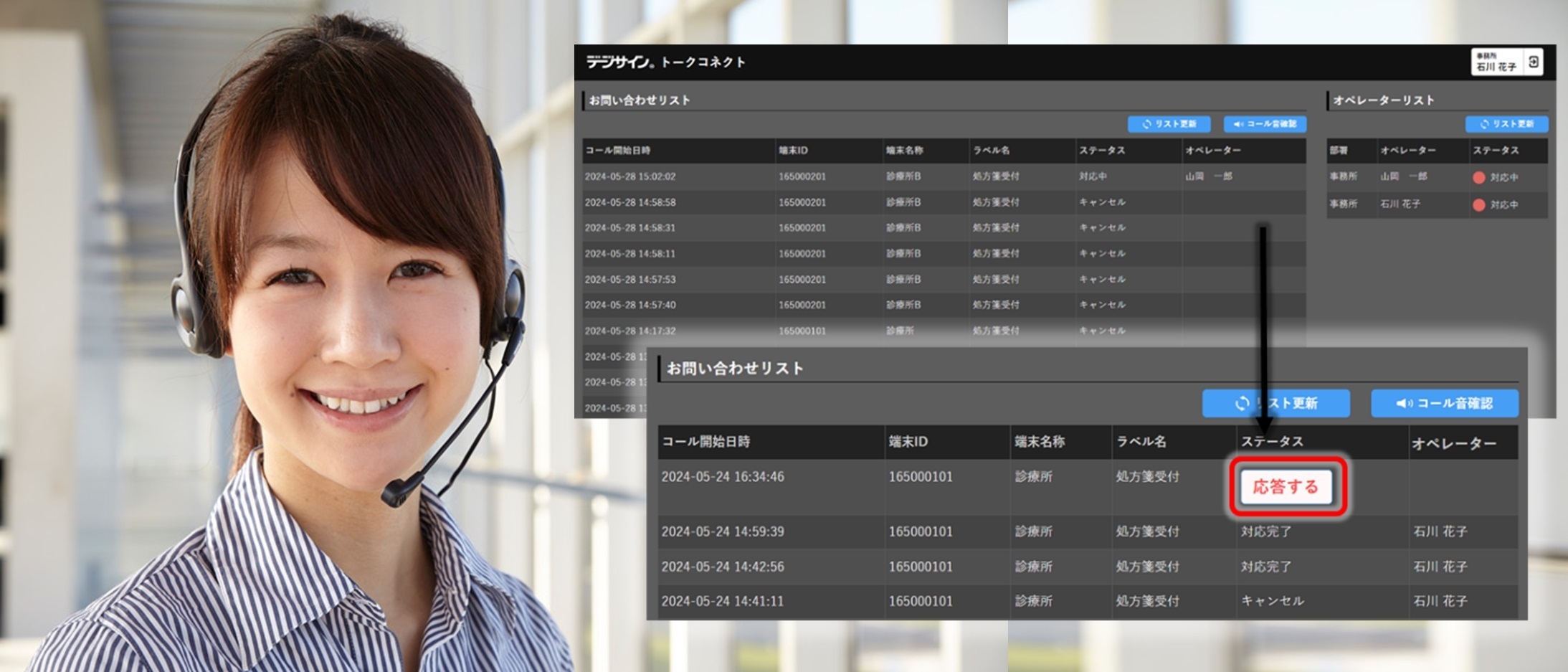This screenshot has height=672, width=1568.
Task: Select the call row dated 2024-05-24 16:34:46
Action: click(x=723, y=476)
